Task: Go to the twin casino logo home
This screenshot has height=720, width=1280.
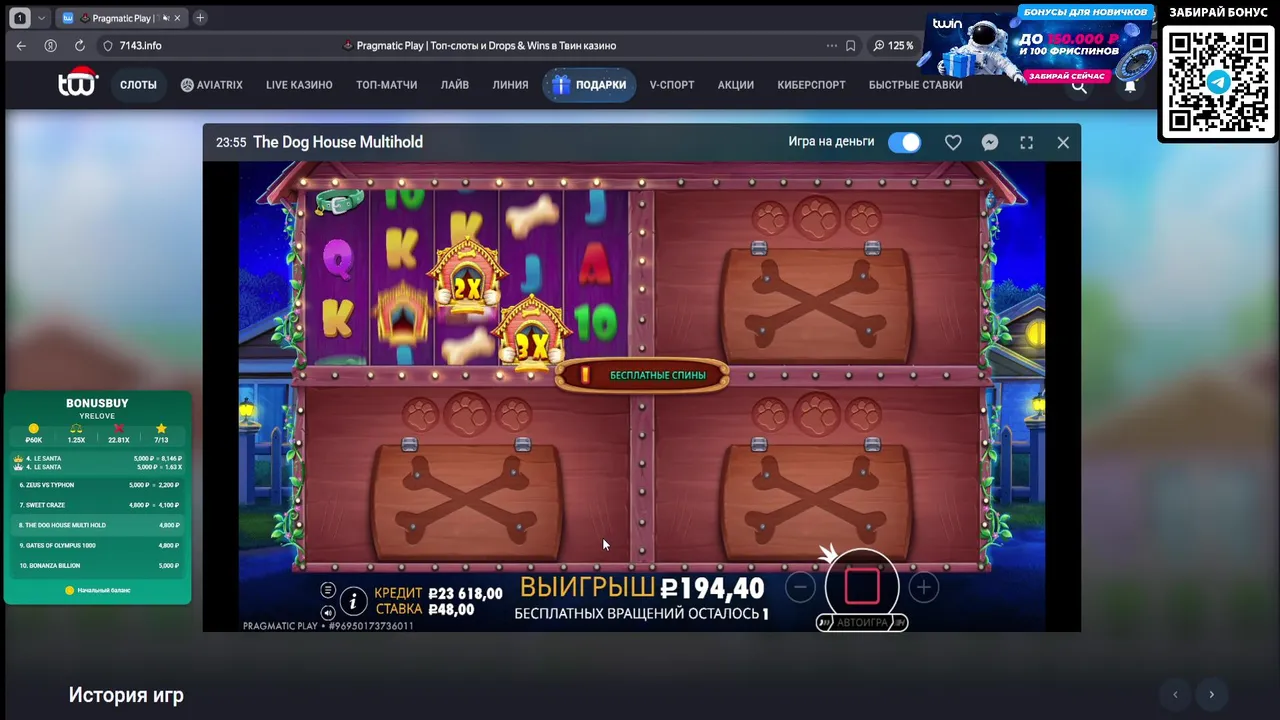Action: pyautogui.click(x=77, y=82)
